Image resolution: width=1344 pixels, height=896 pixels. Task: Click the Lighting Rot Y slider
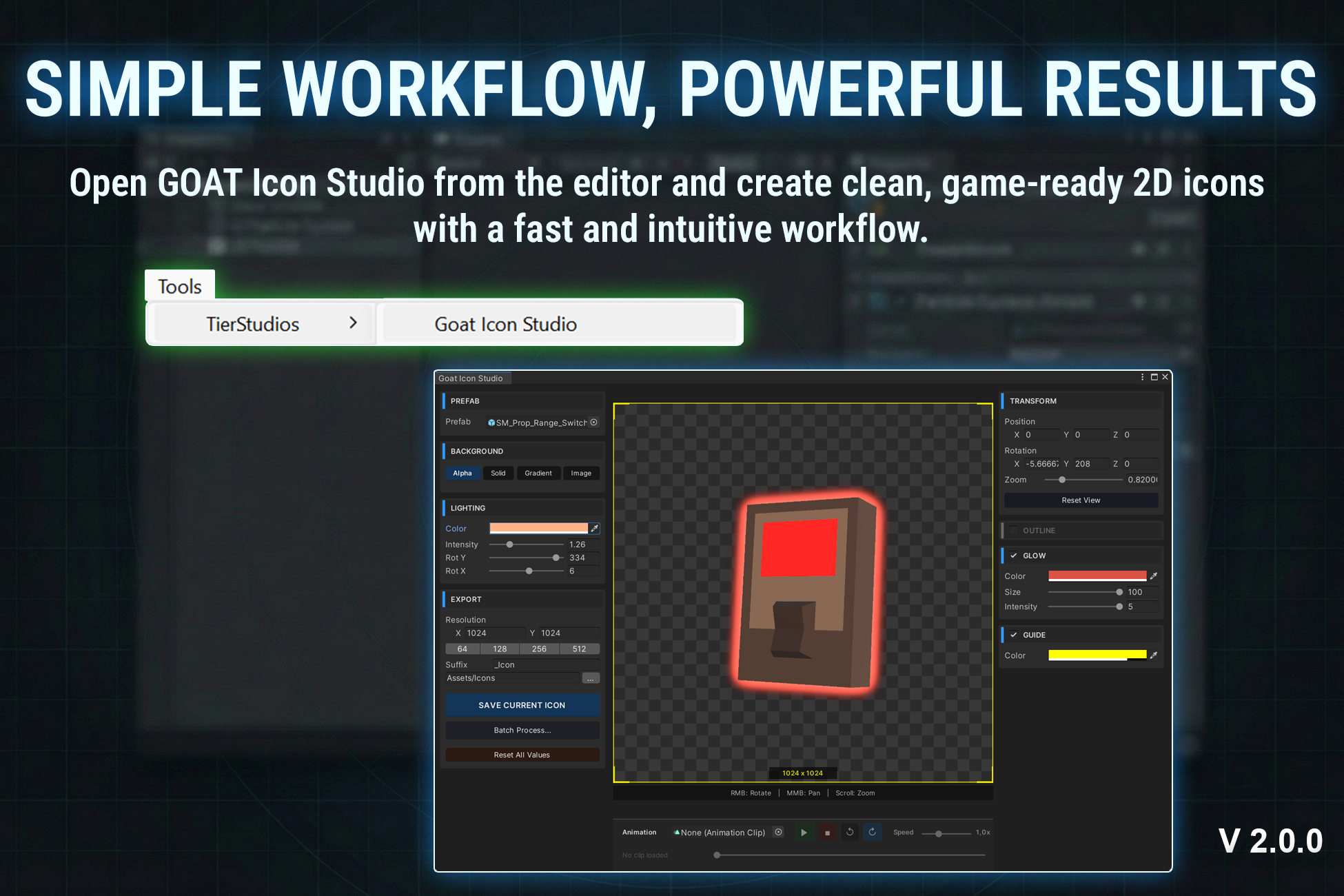(527, 558)
